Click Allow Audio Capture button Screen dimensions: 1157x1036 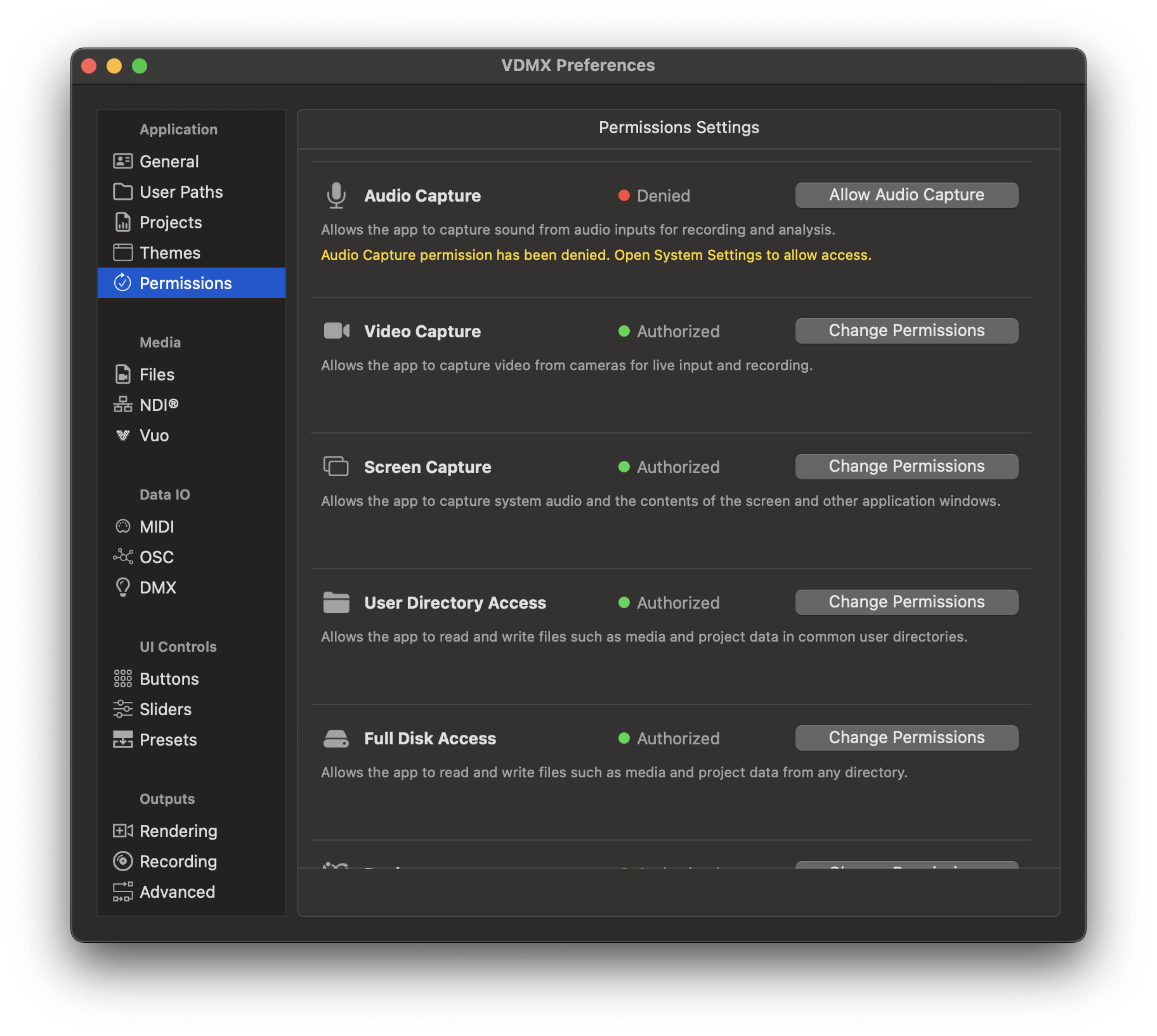pyautogui.click(x=906, y=195)
